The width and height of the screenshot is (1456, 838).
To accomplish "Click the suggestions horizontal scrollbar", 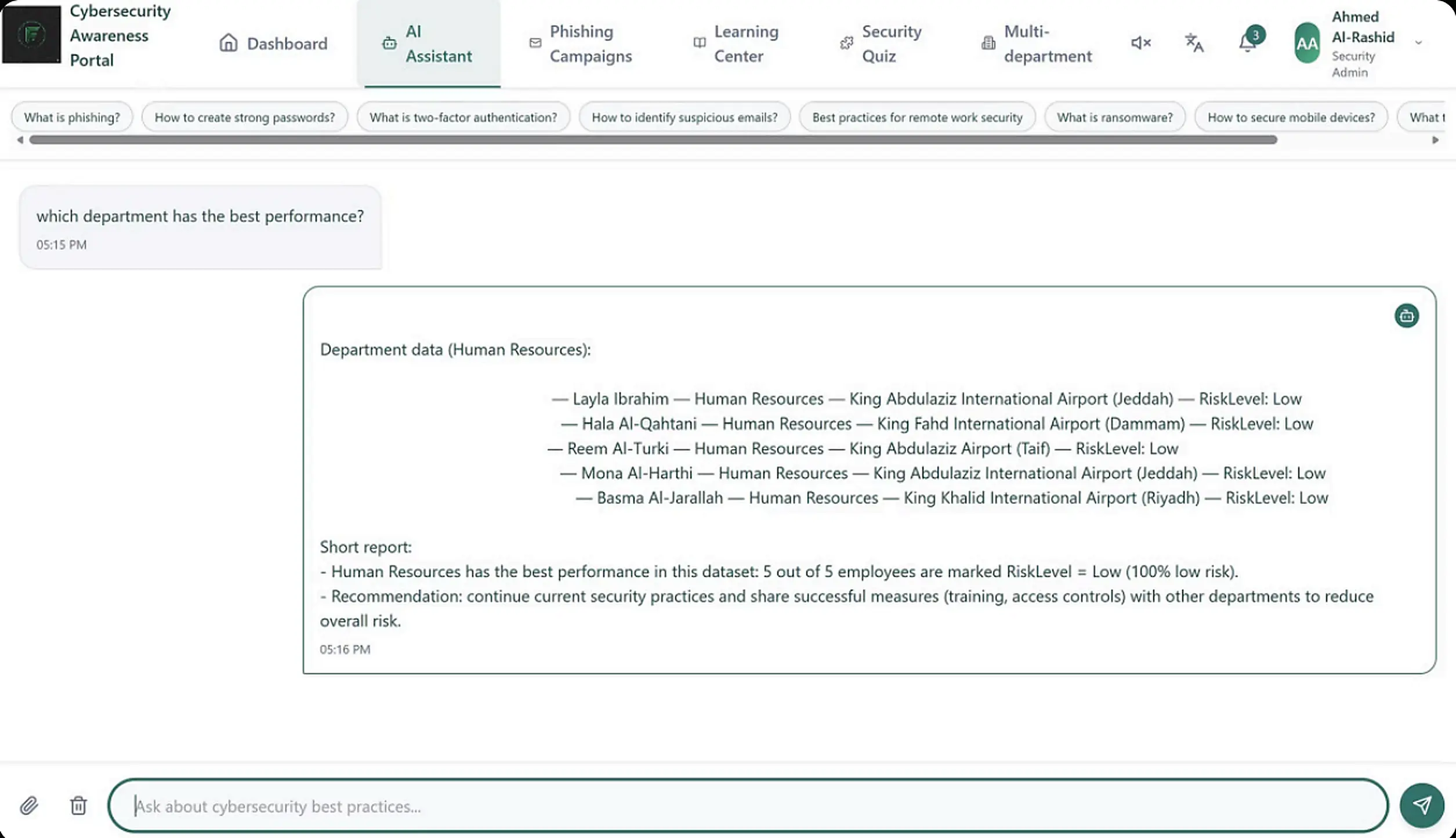I will click(653, 140).
